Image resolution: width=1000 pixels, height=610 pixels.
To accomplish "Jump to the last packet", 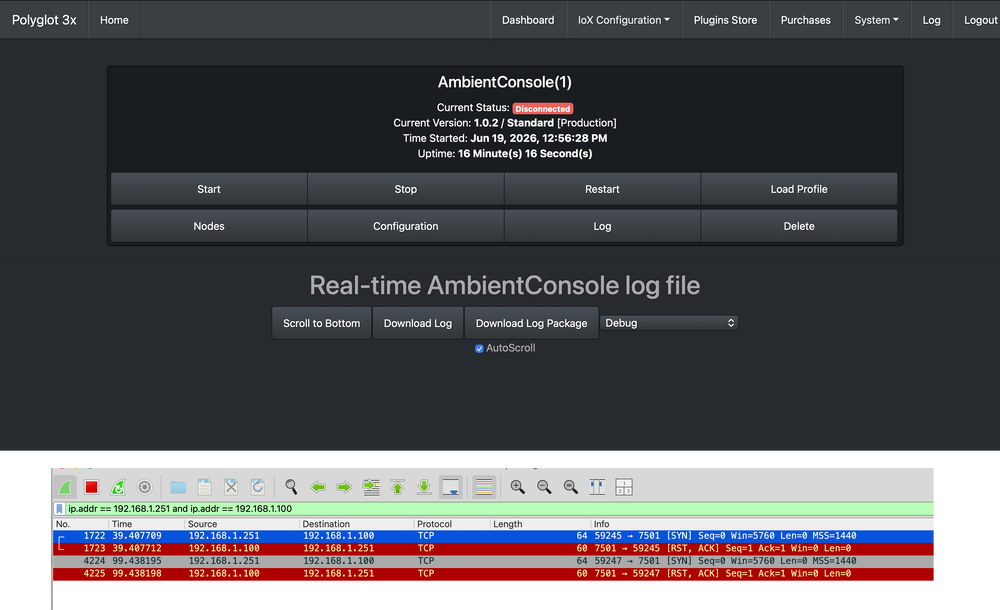I will coord(424,487).
